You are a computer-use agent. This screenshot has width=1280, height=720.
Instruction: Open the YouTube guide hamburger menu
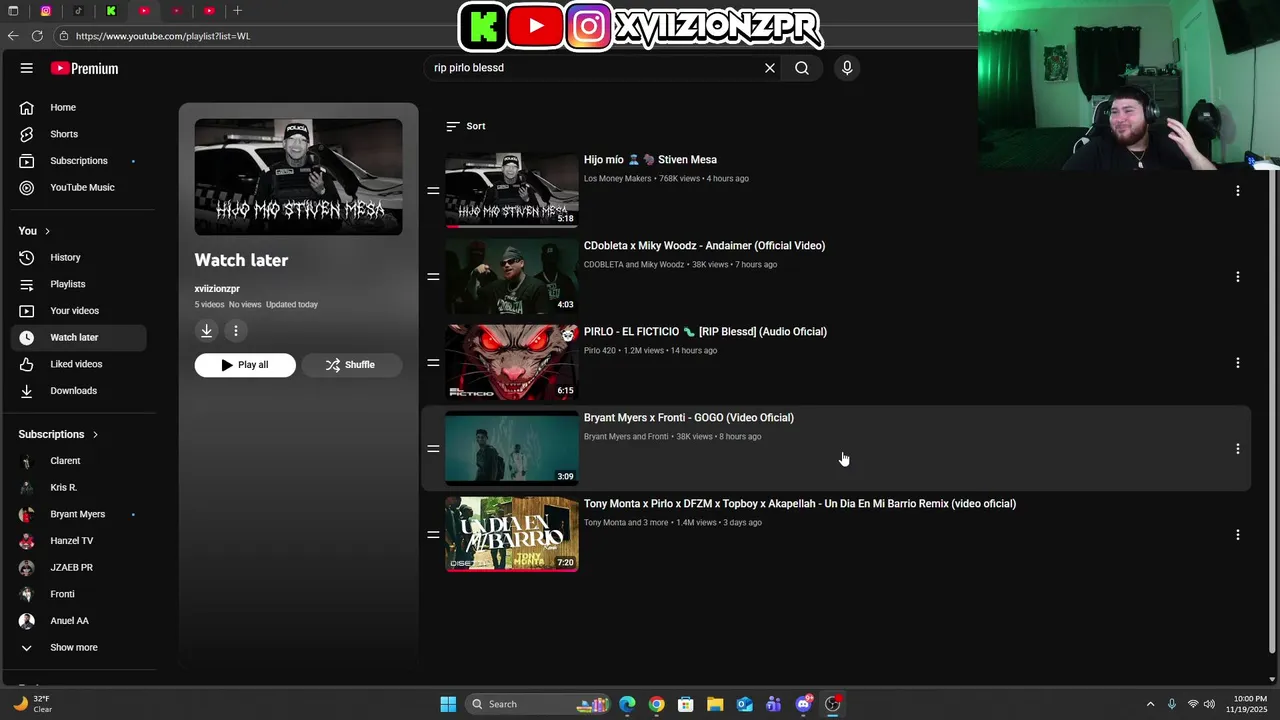pos(27,68)
